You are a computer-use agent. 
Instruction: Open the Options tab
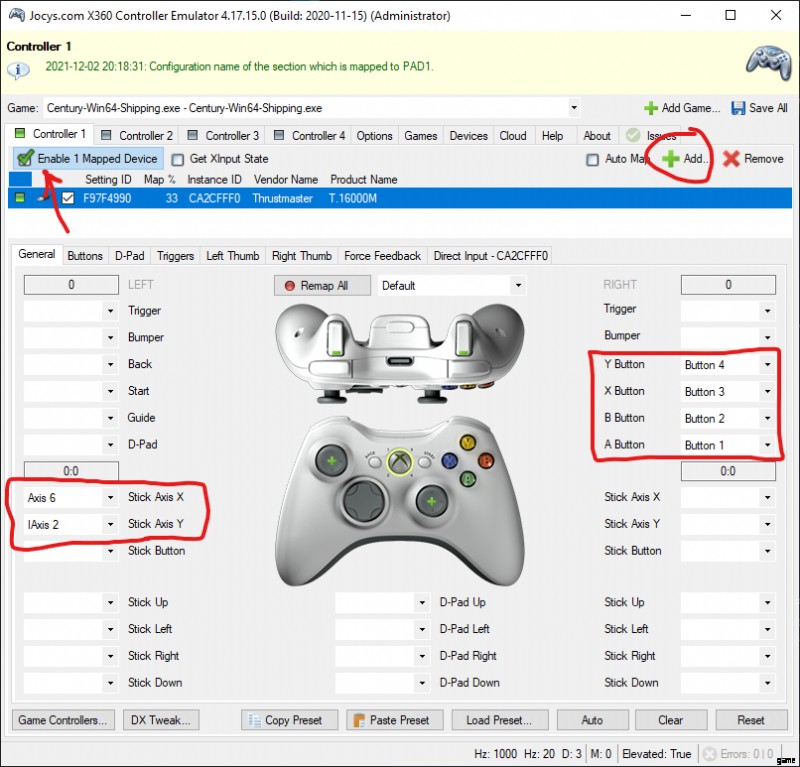click(x=374, y=136)
